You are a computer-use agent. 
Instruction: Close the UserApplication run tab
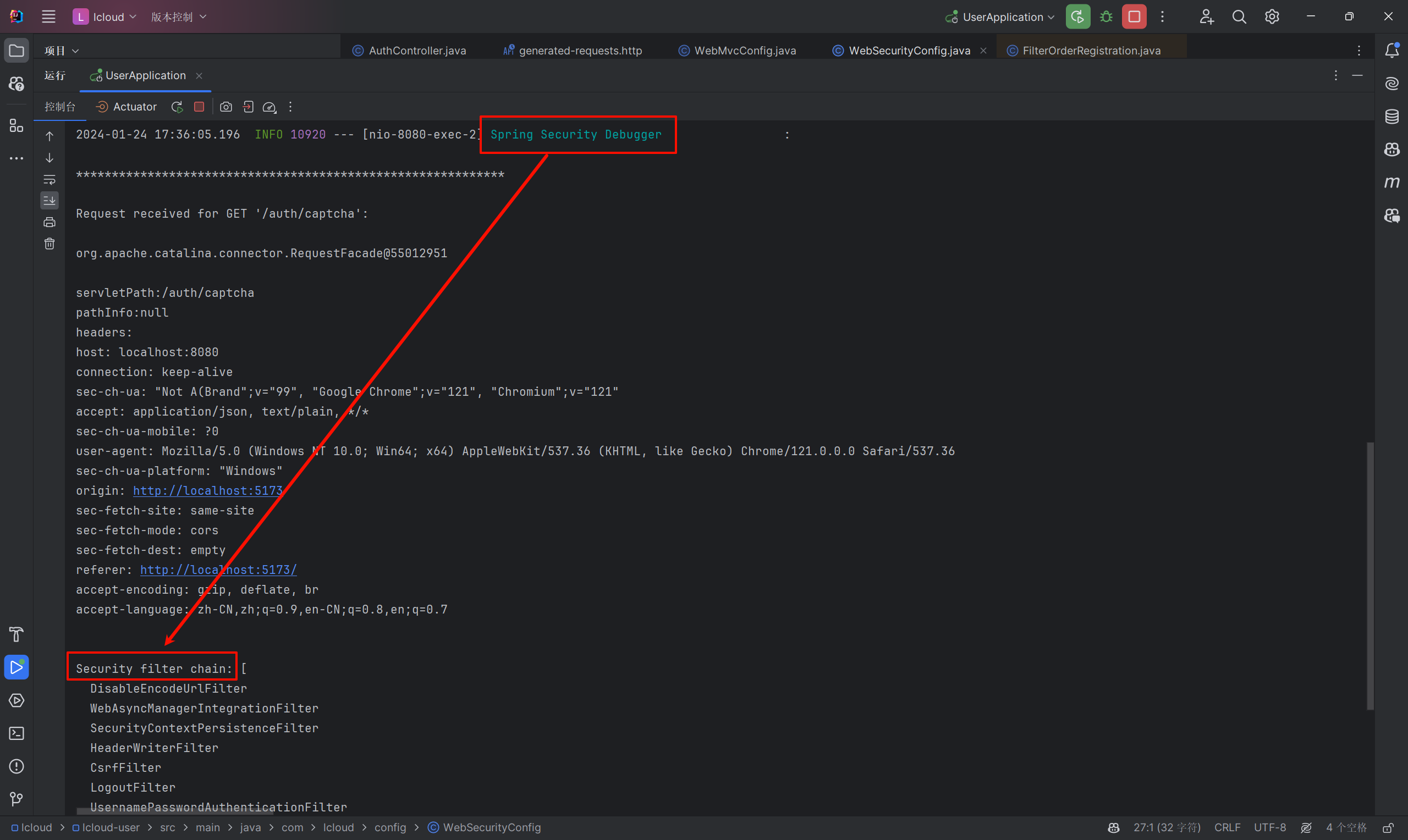click(x=199, y=76)
